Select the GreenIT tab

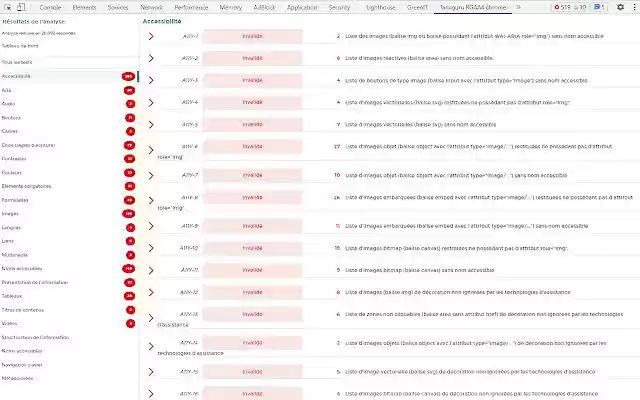point(418,7)
